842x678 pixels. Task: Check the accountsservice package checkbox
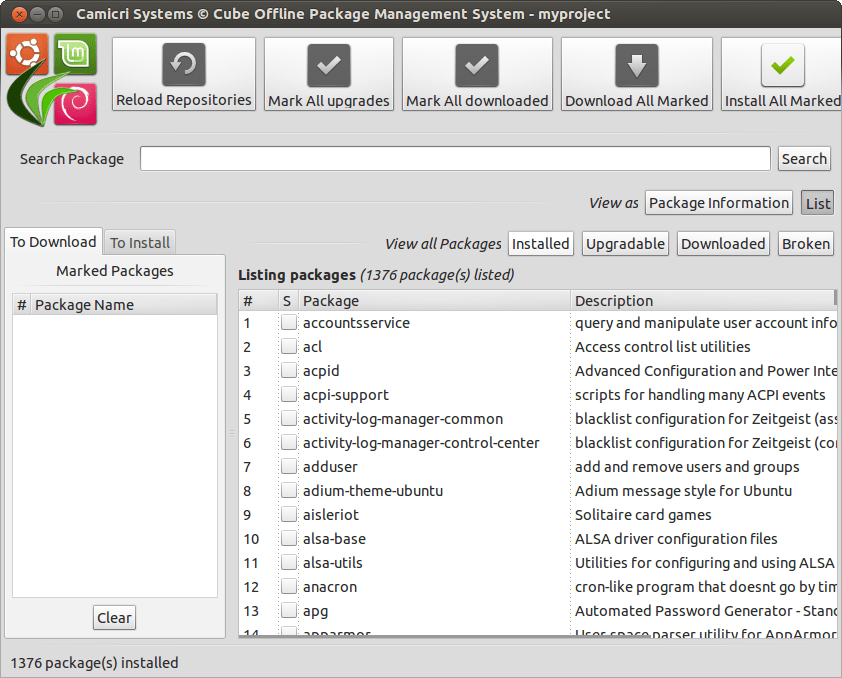(x=289, y=323)
